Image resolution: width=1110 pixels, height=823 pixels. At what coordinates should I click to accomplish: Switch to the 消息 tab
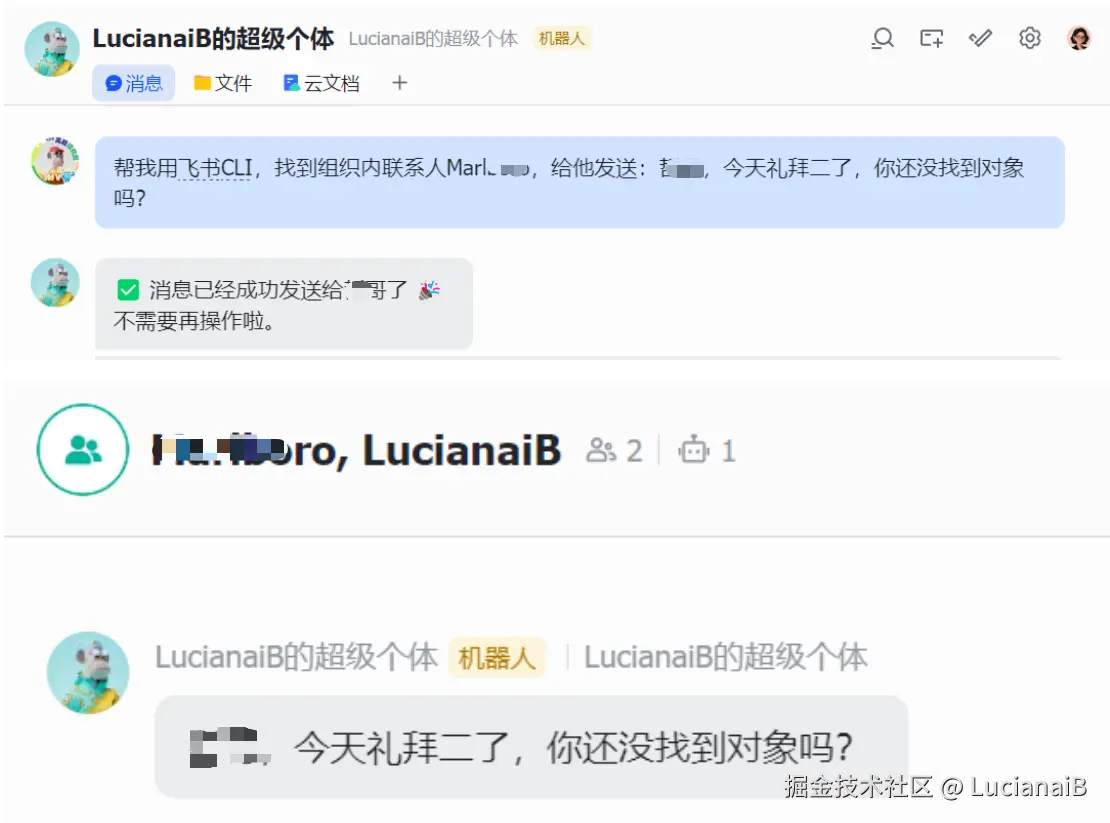134,84
